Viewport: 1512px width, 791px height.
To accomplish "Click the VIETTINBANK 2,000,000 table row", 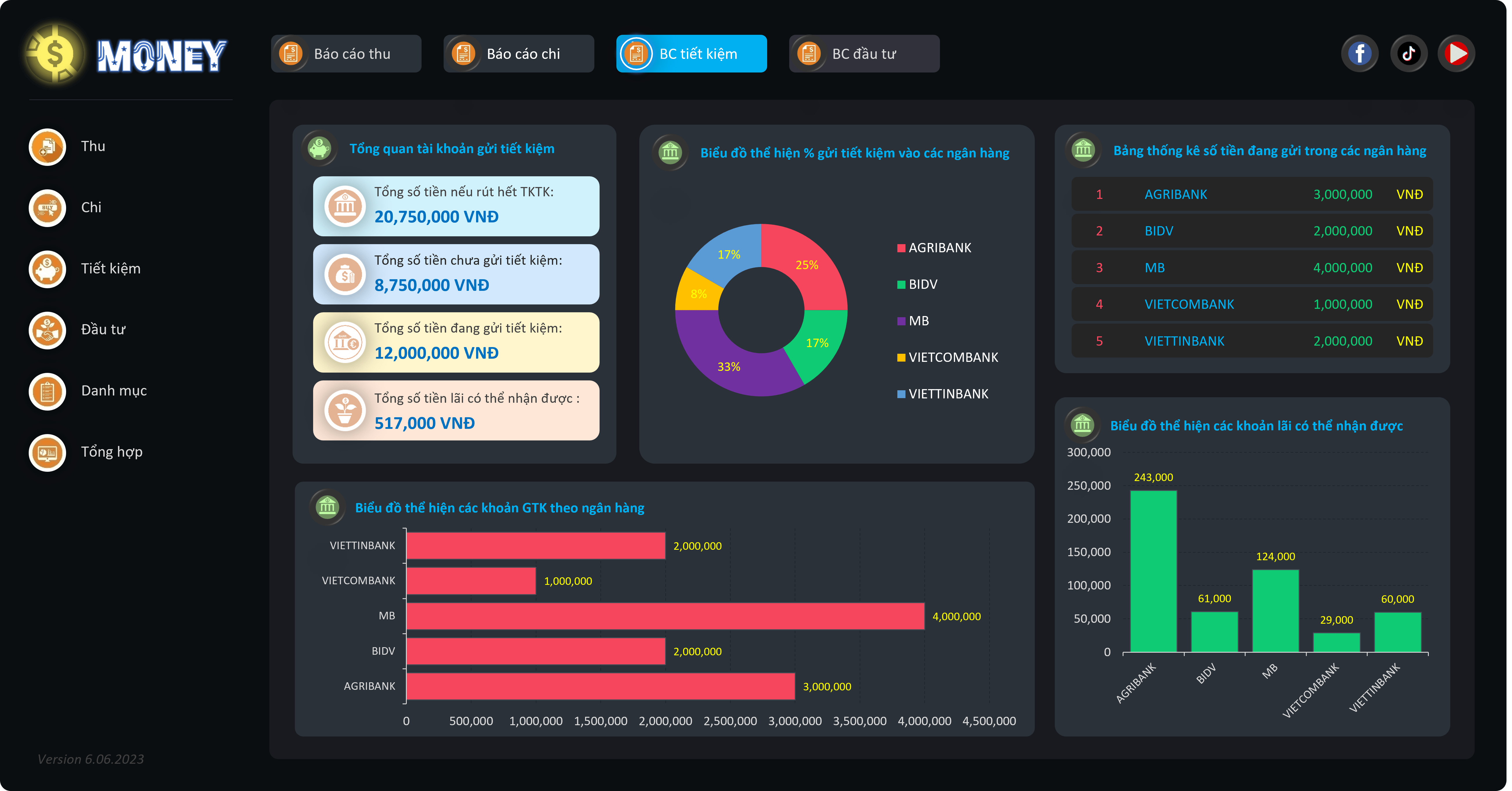I will click(1252, 341).
